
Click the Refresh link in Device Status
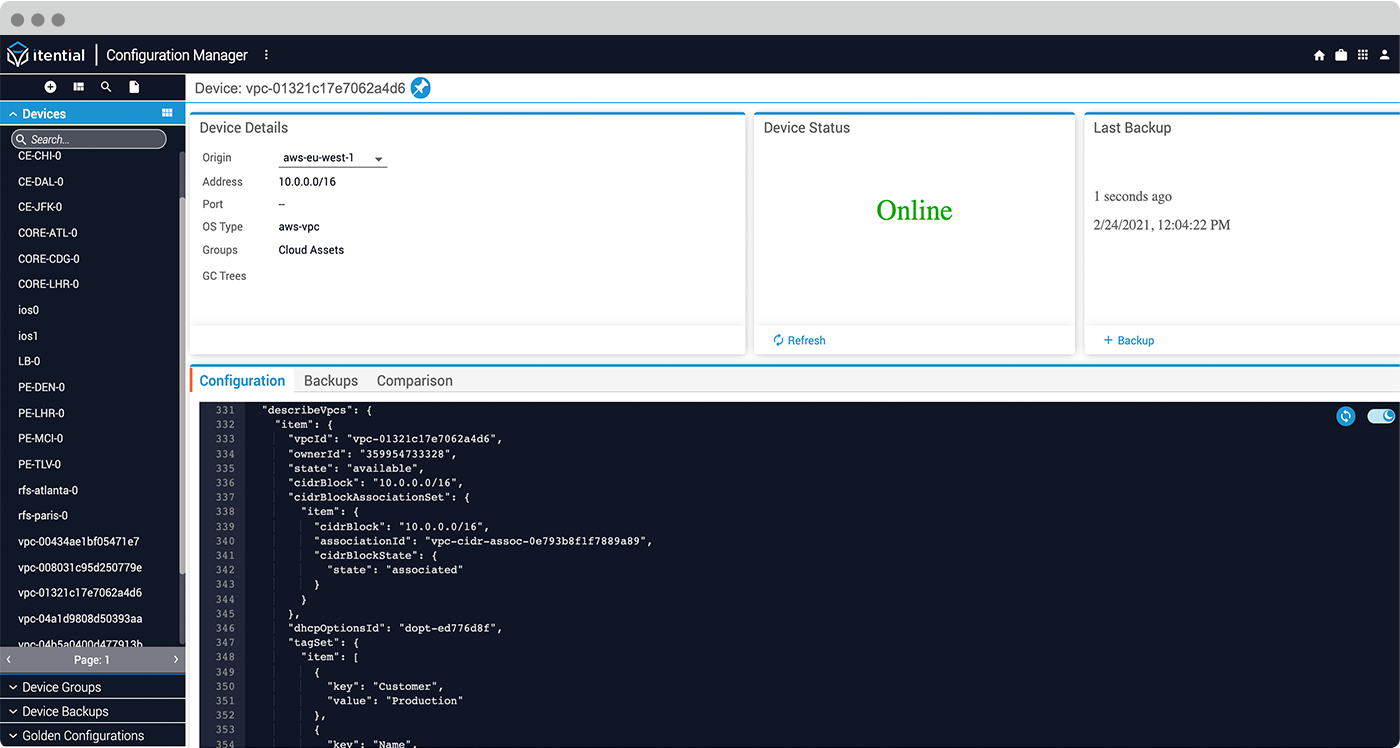798,340
